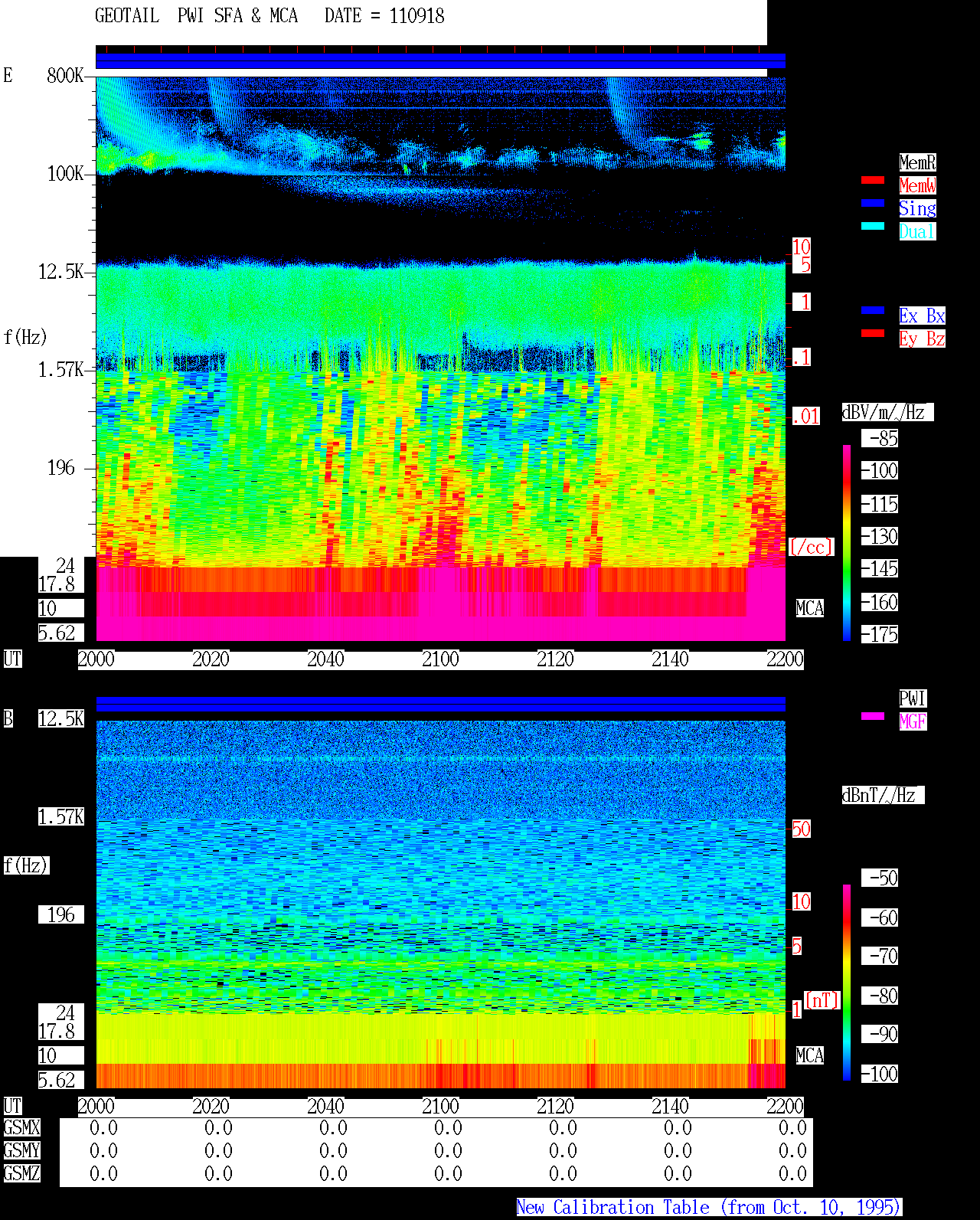
Task: Click MCA label beside E panel
Action: tap(810, 608)
